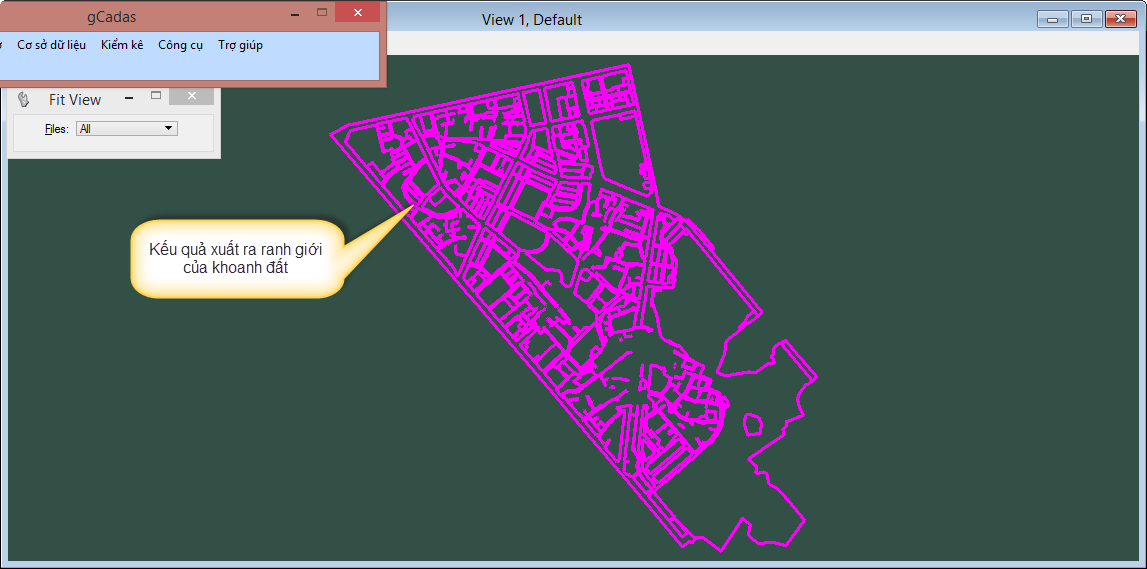1147x569 pixels.
Task: Open the Cơ sở dữ liệu menu
Action: pyautogui.click(x=51, y=45)
